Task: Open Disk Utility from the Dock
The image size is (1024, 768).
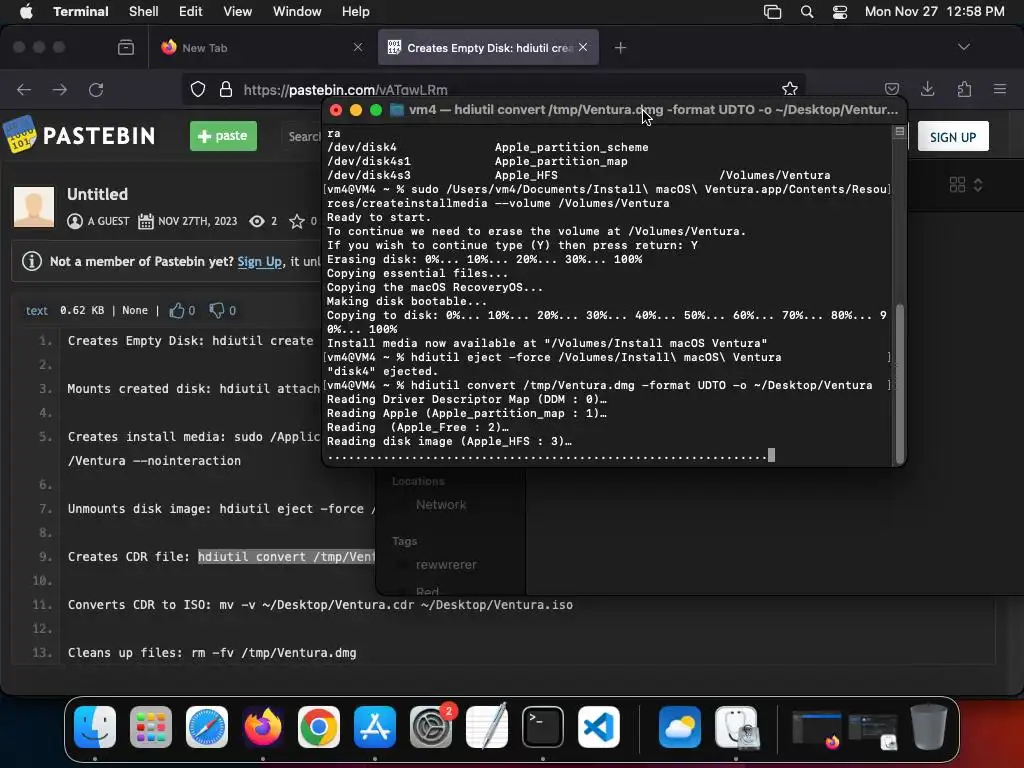Action: [737, 727]
